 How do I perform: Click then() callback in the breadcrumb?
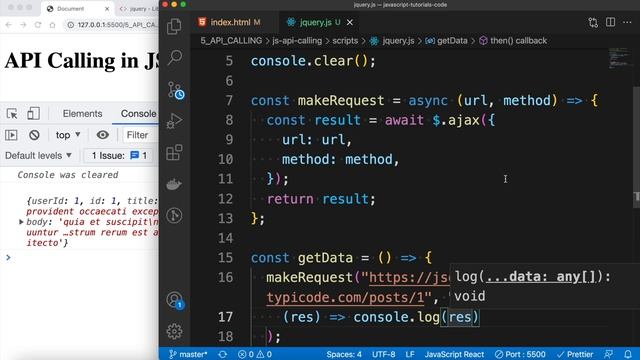513,41
